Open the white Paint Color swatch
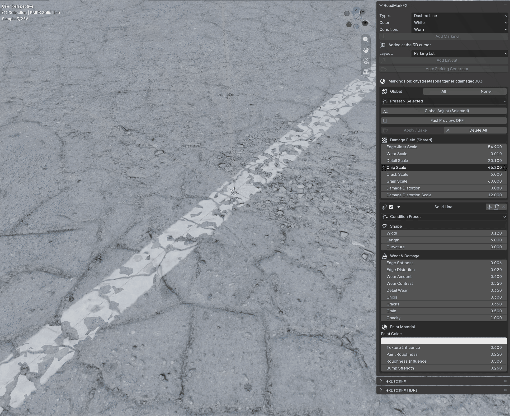 pyautogui.click(x=444, y=341)
